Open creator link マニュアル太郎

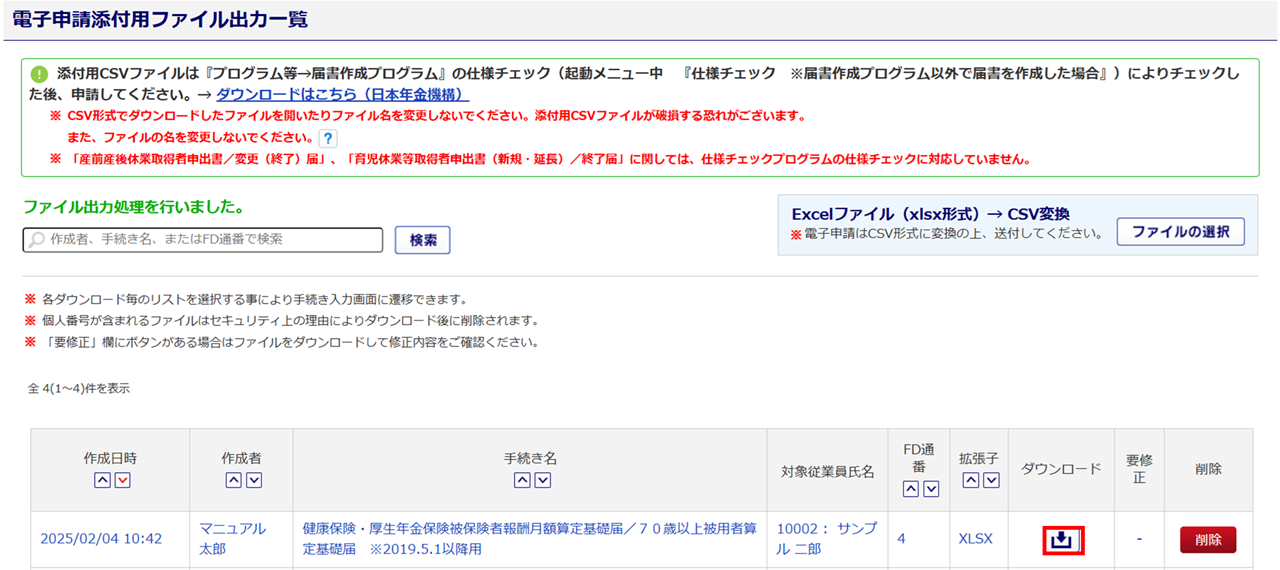(x=233, y=539)
